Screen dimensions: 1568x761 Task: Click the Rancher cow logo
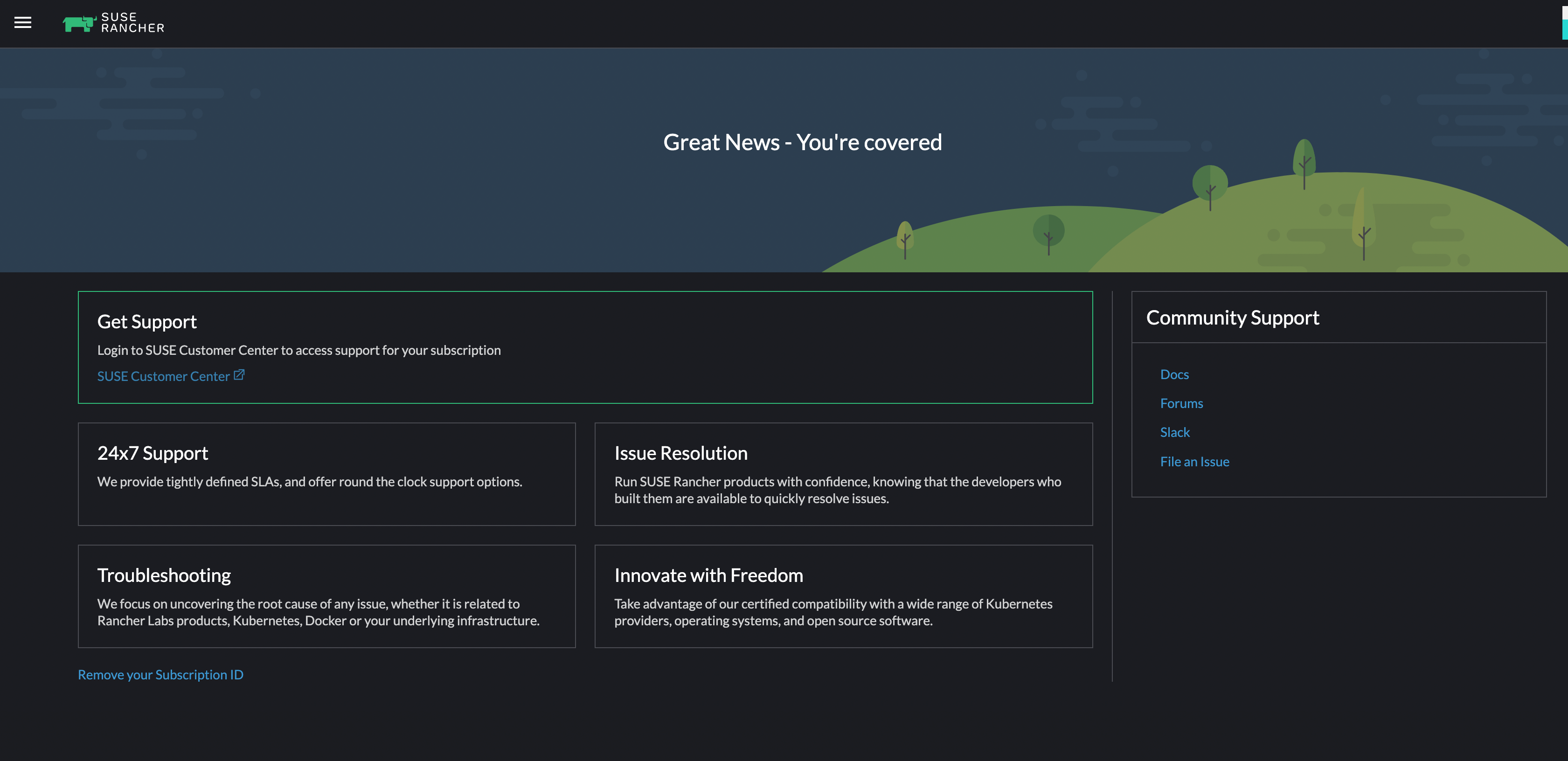coord(78,23)
